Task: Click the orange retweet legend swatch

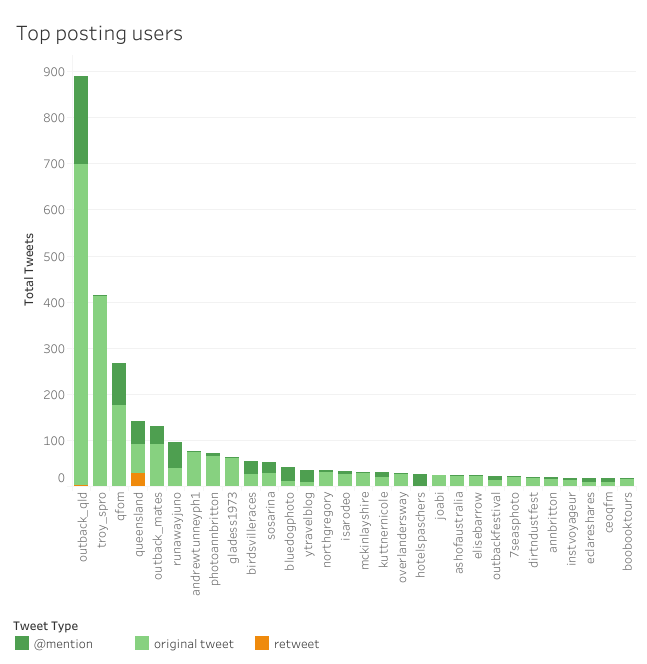Action: [x=262, y=644]
